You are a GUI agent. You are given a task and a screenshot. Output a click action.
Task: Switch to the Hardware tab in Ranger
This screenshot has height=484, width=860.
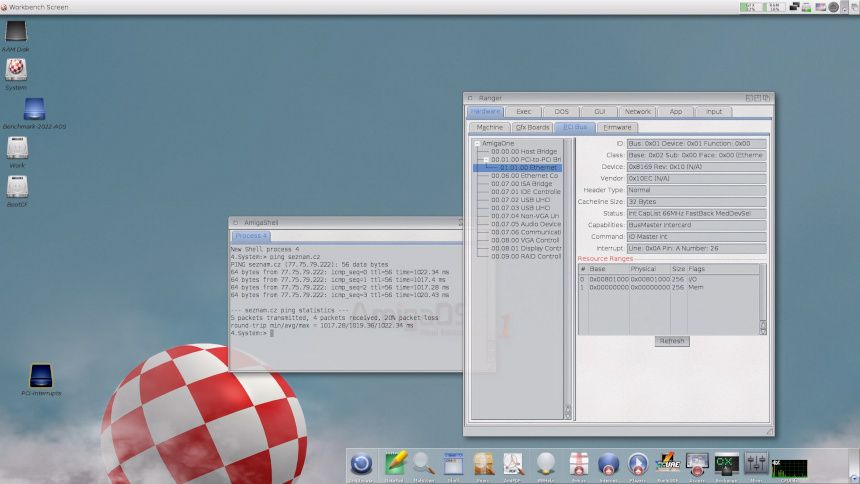[x=485, y=111]
